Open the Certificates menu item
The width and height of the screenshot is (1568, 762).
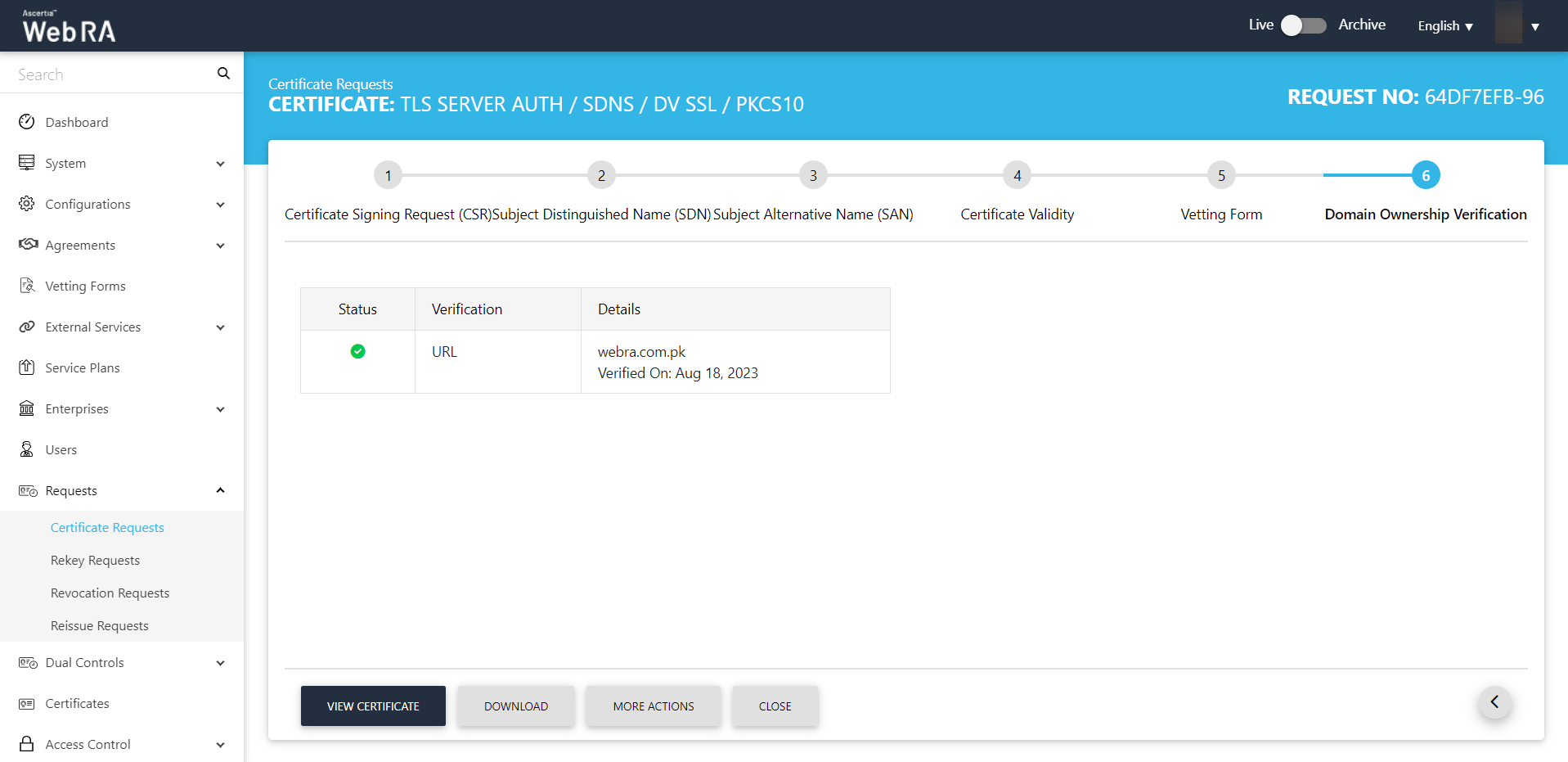77,703
